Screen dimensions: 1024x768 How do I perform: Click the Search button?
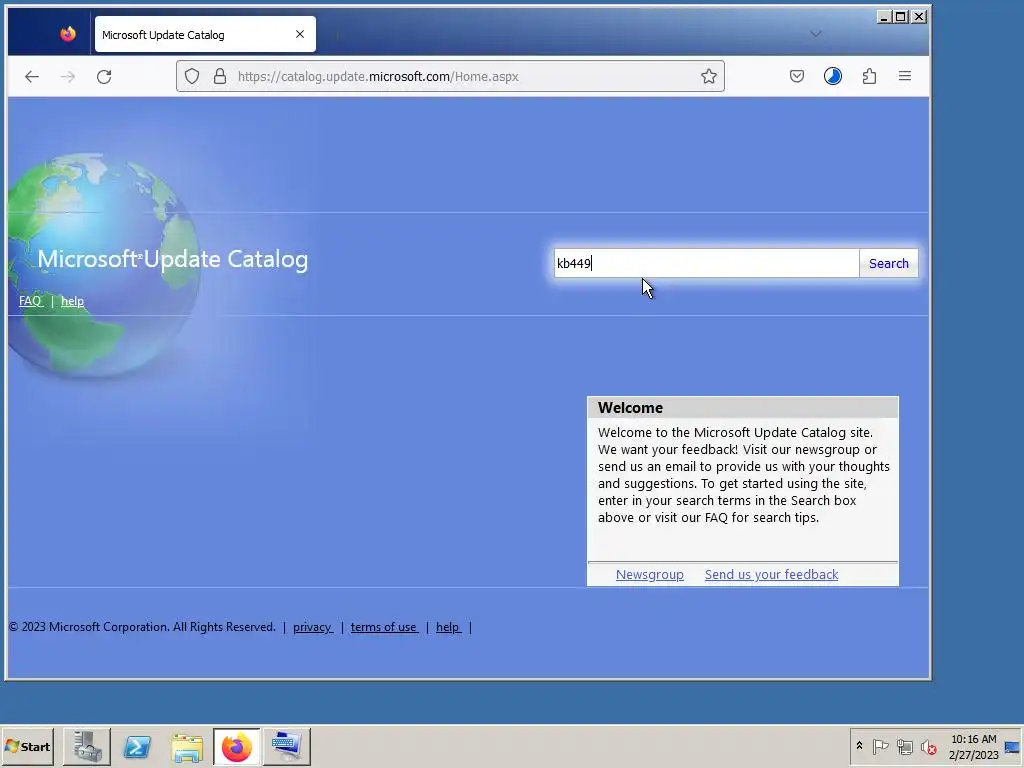pos(888,263)
